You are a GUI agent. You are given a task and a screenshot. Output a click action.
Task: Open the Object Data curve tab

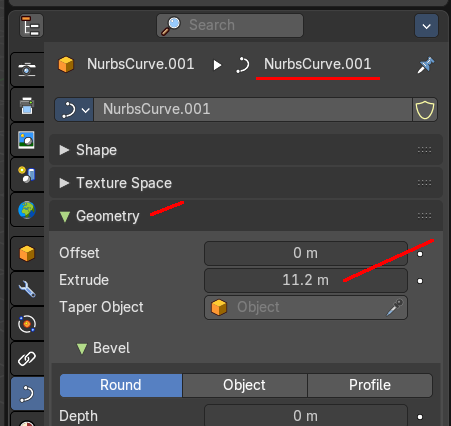pos(27,394)
